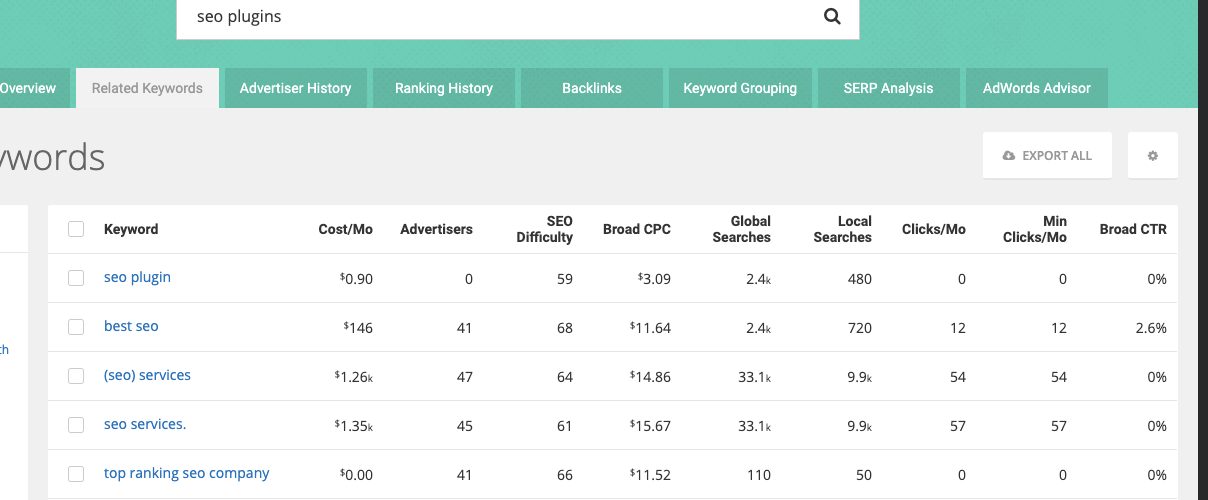
Task: Click the search magnifier icon
Action: pyautogui.click(x=832, y=17)
